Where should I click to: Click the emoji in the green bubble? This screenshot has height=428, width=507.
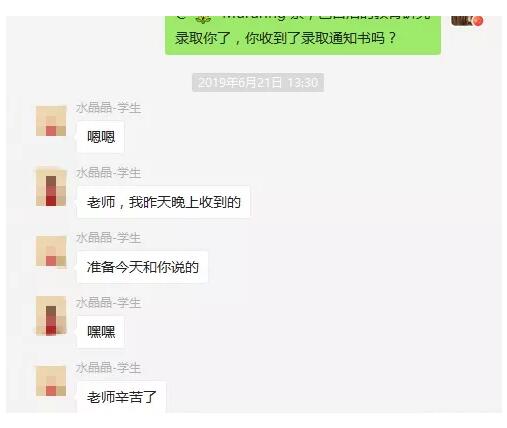pyautogui.click(x=203, y=19)
